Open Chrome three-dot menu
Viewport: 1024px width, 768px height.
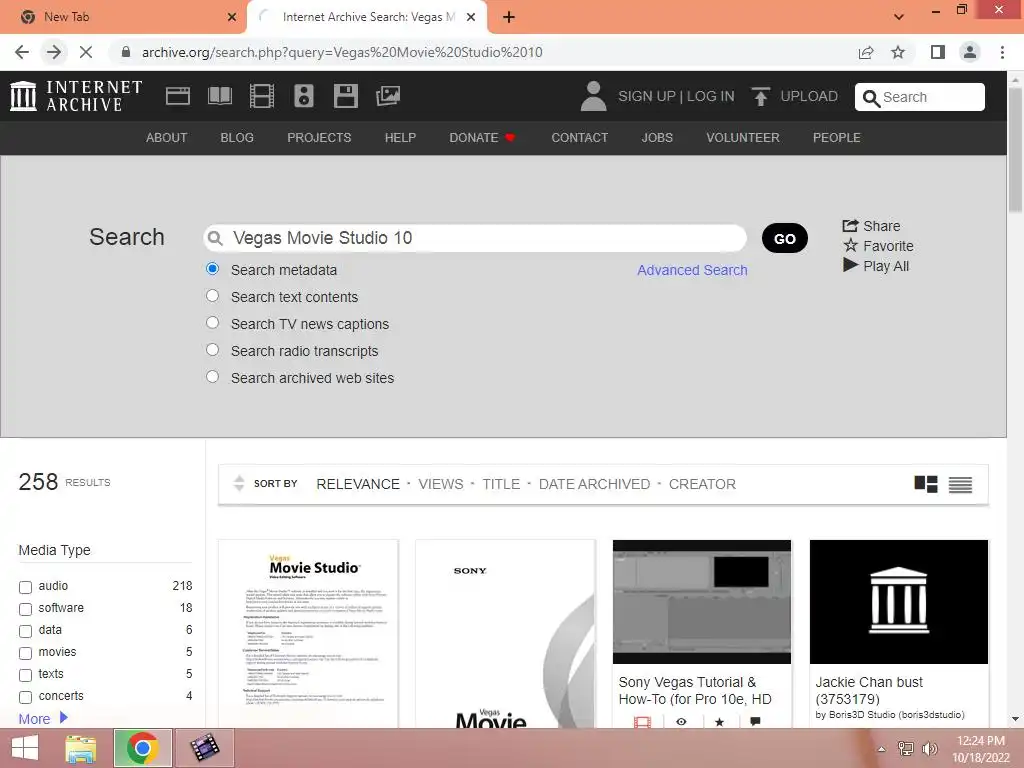(x=1002, y=52)
